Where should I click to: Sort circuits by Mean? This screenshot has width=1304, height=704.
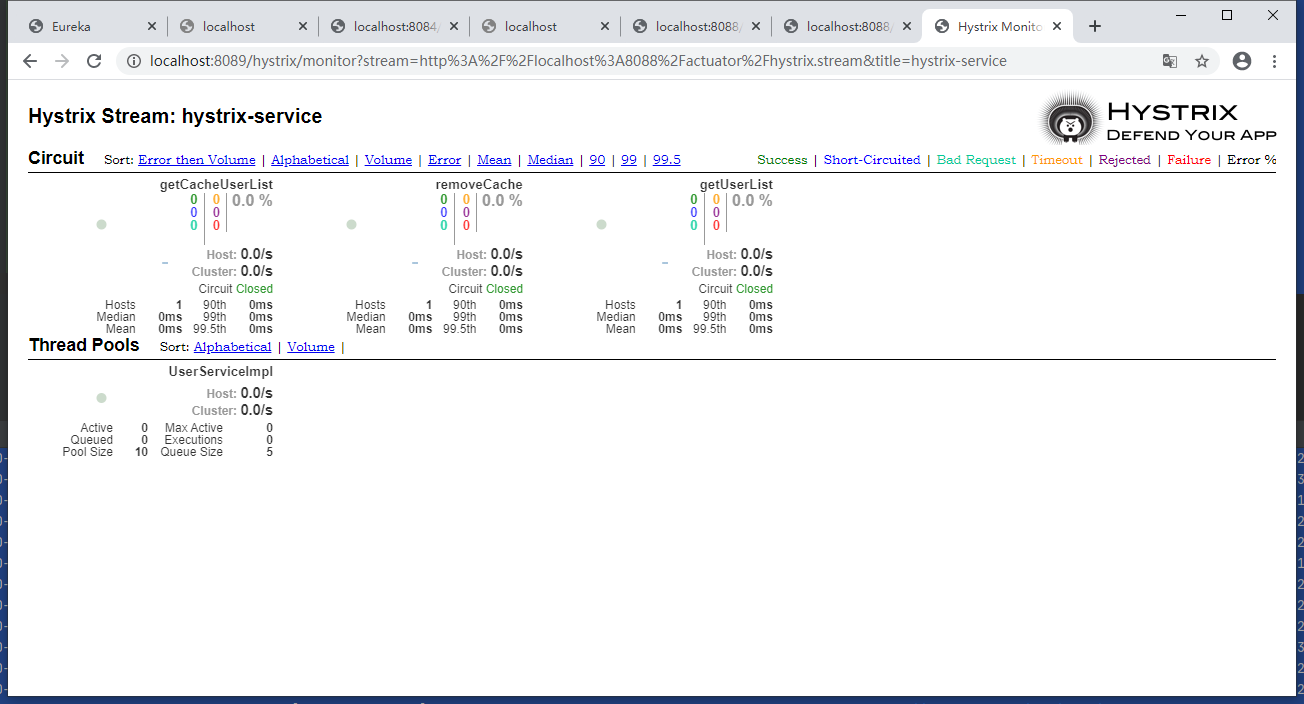[x=494, y=160]
